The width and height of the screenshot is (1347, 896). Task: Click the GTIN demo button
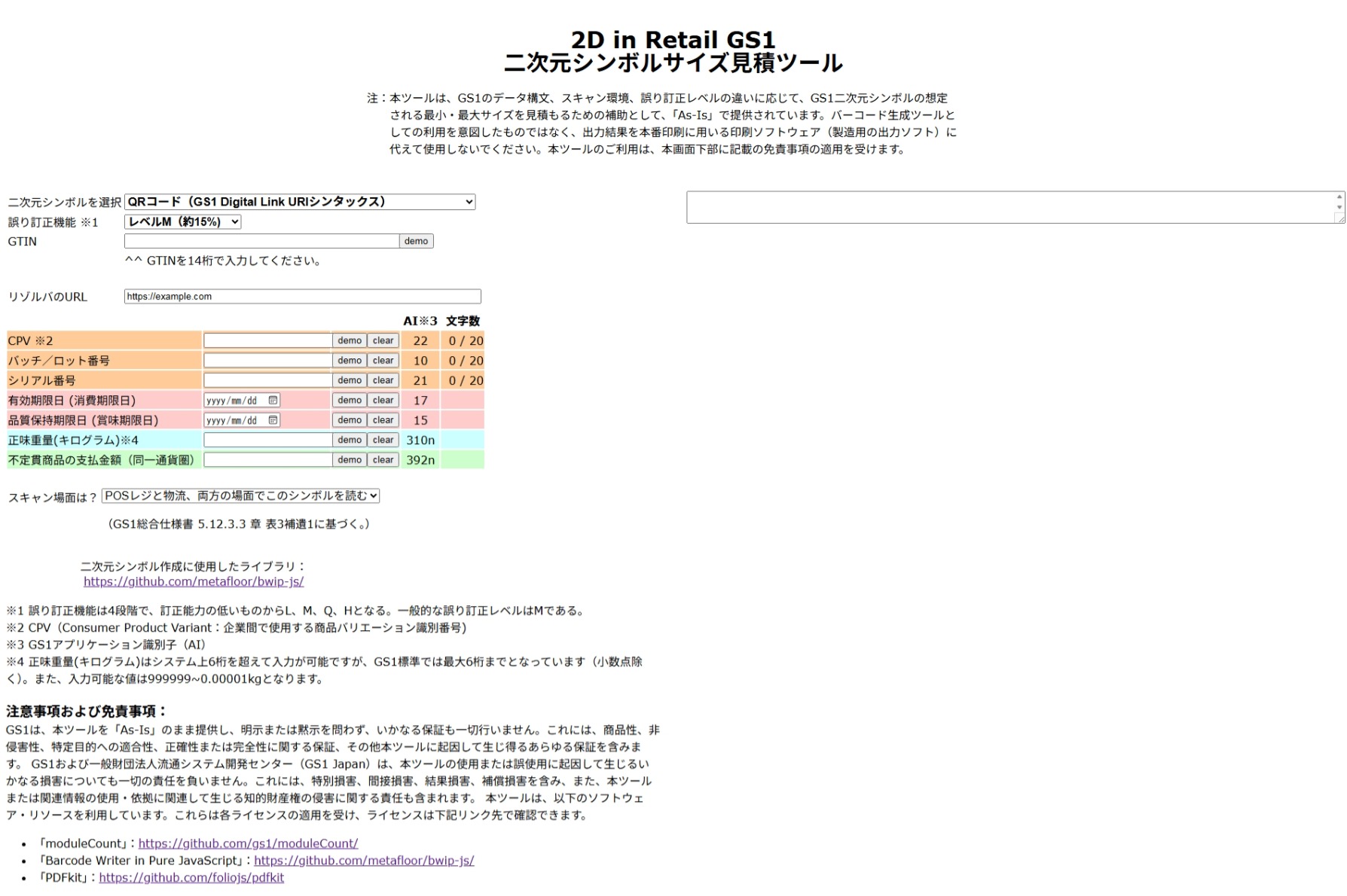point(415,240)
